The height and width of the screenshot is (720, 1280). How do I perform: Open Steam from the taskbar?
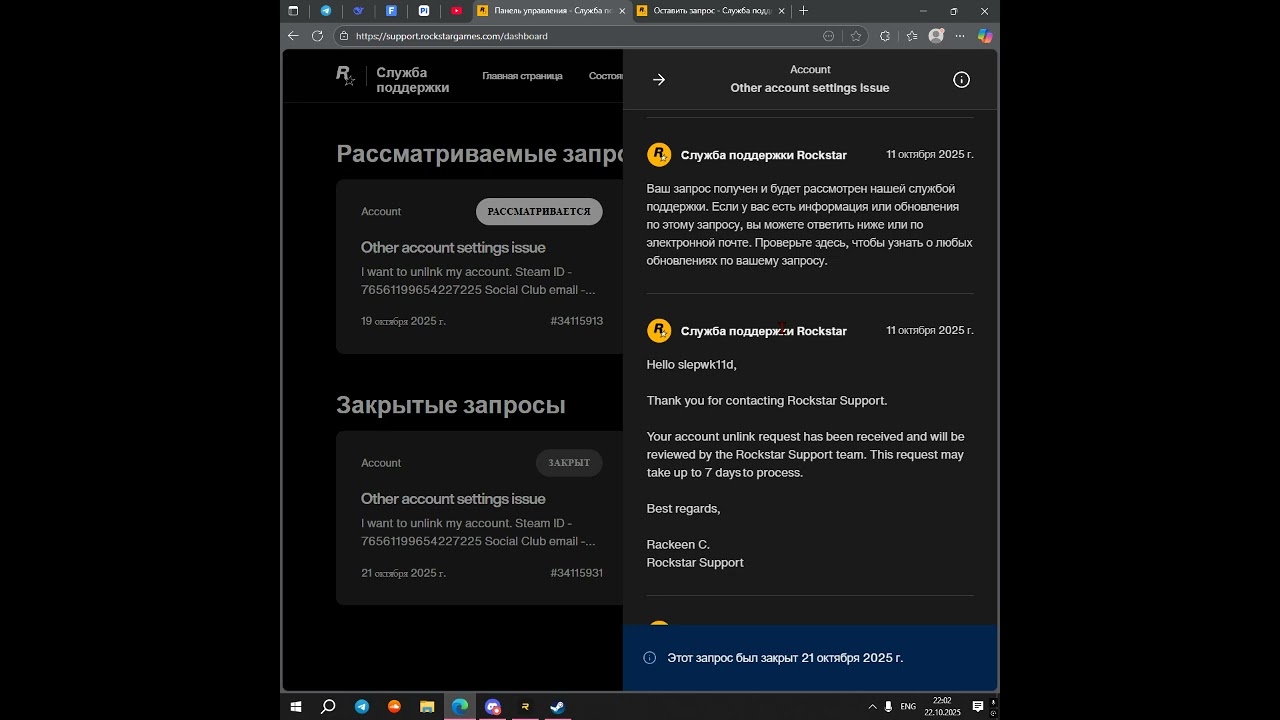click(x=557, y=707)
